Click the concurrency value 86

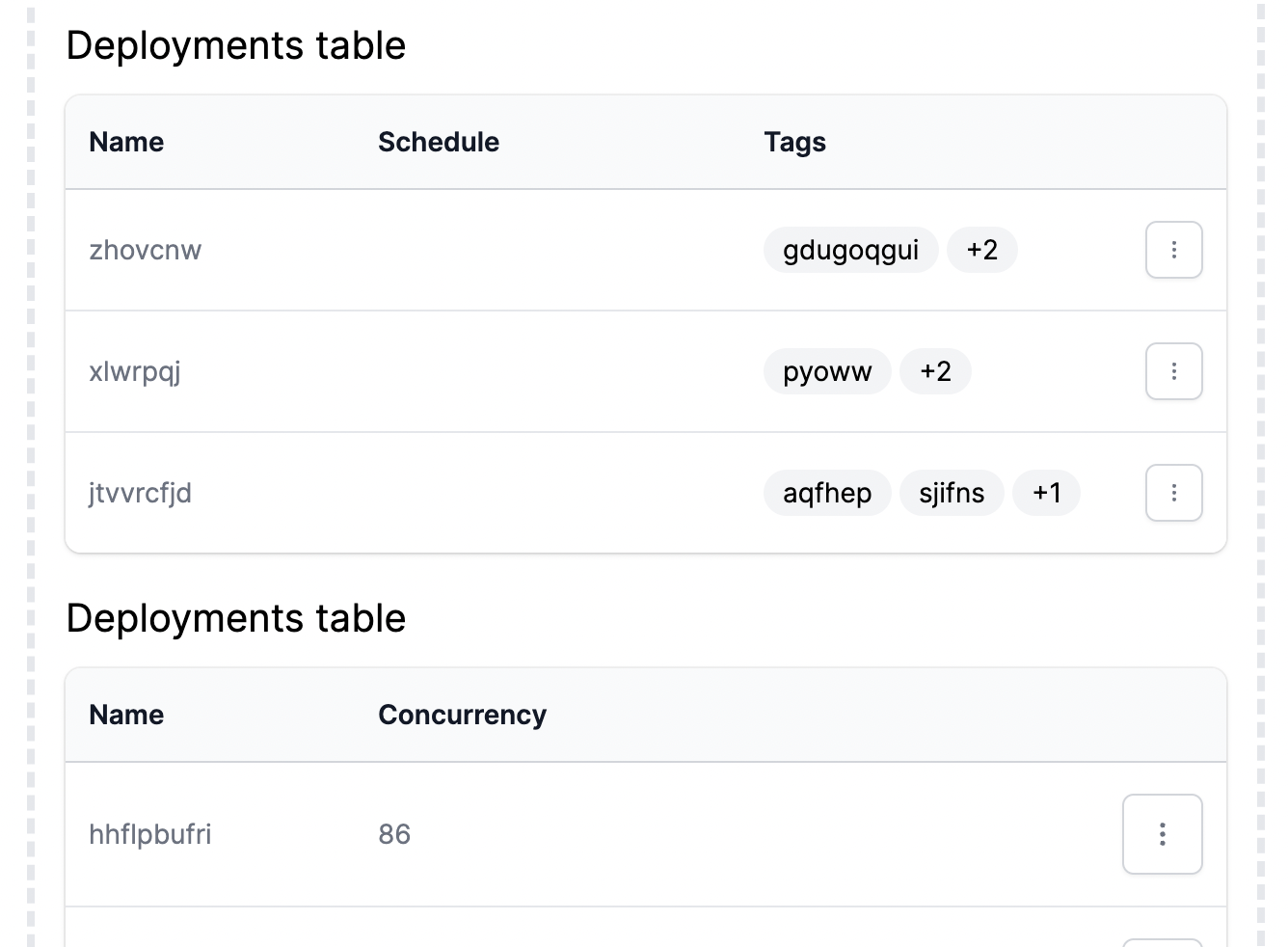click(x=394, y=834)
